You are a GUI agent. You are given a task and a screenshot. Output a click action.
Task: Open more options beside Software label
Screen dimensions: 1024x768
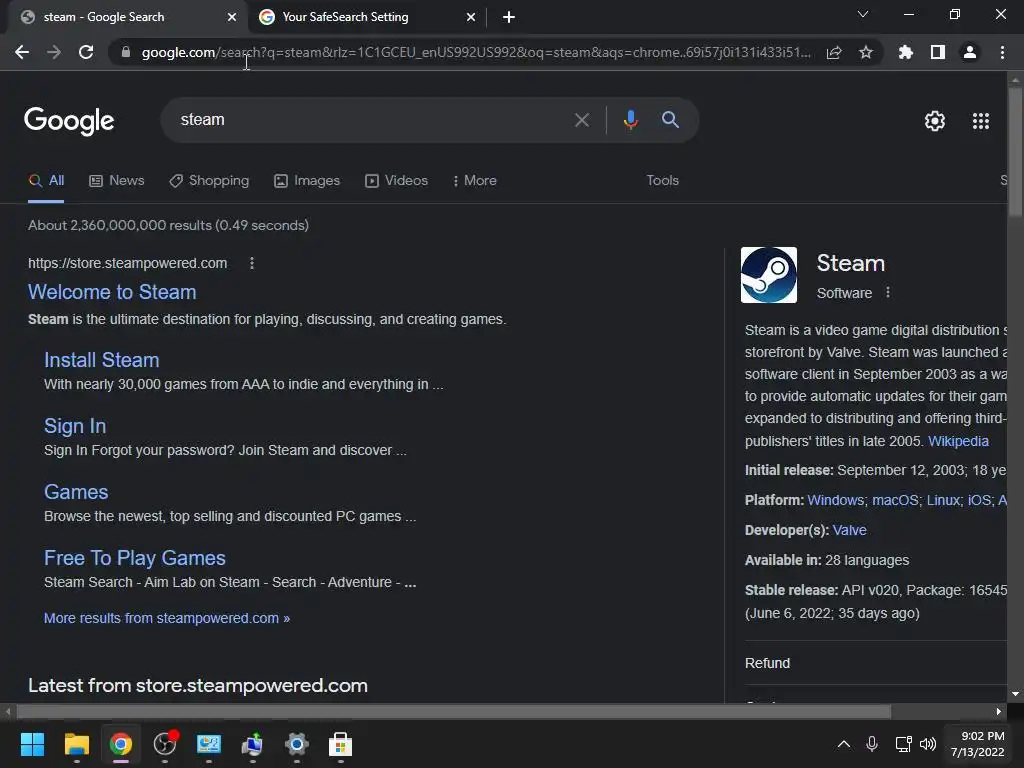pos(888,293)
